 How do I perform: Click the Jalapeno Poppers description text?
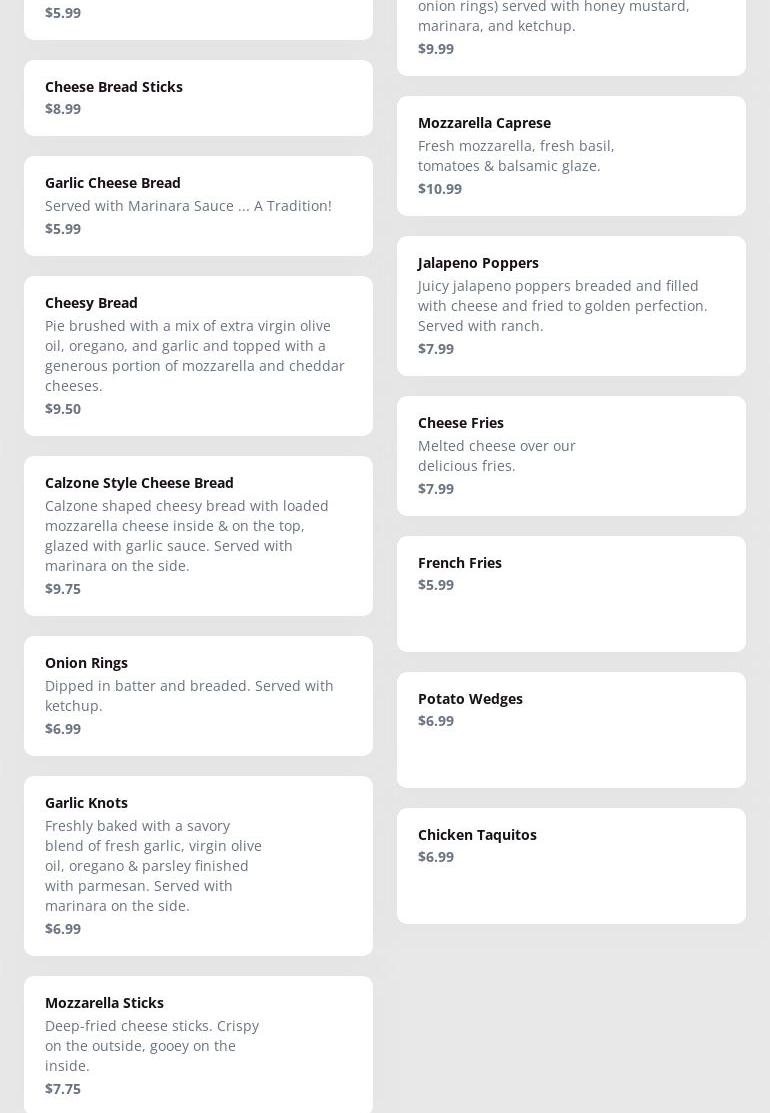coord(562,305)
